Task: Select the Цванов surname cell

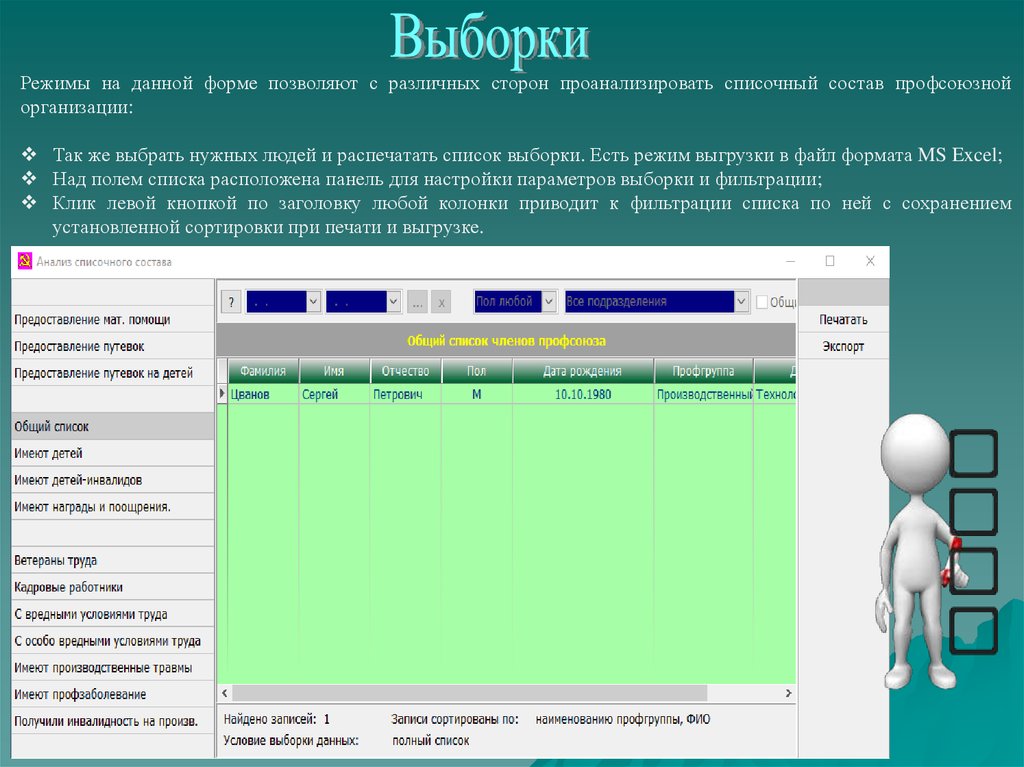Action: (263, 394)
